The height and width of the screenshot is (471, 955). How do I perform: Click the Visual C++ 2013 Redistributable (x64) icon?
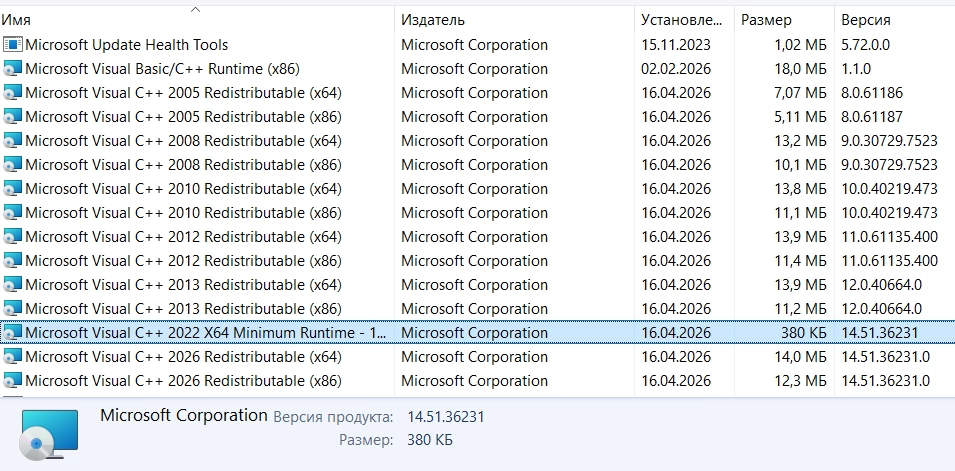click(13, 285)
